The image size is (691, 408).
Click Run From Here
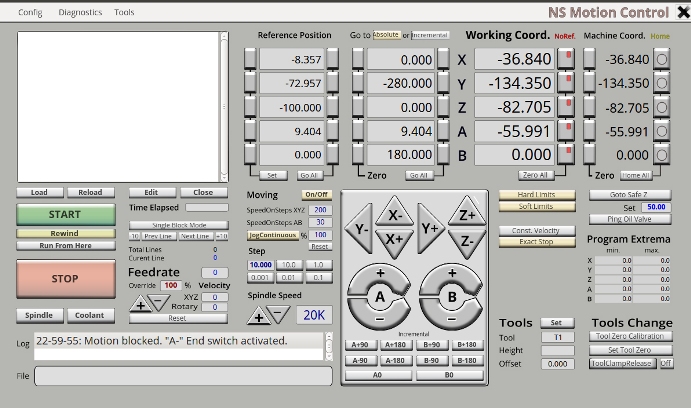(x=66, y=245)
